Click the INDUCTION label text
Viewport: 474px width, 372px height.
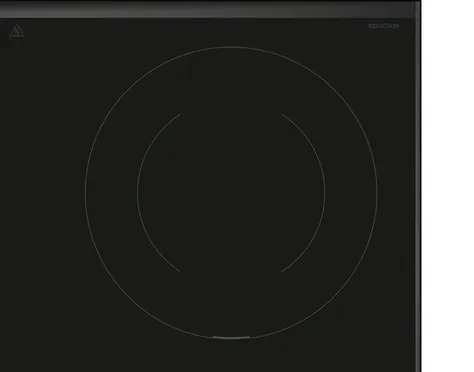pyautogui.click(x=383, y=26)
